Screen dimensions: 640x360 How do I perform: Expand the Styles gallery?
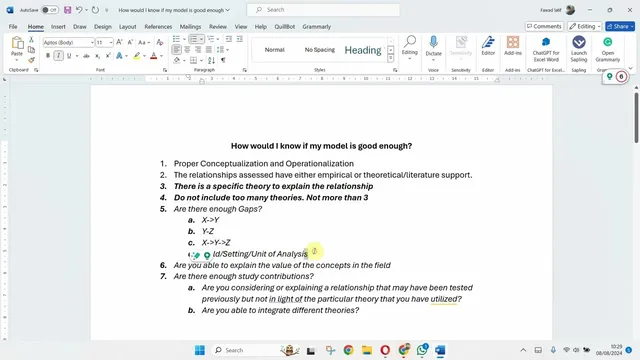pos(391,59)
